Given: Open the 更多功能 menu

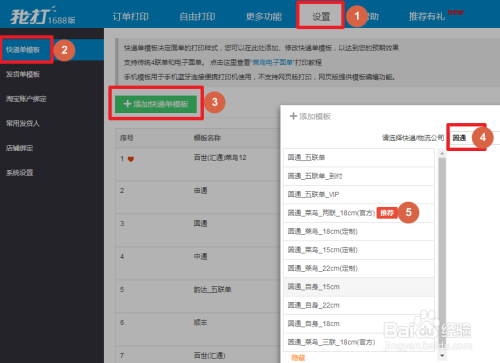Looking at the screenshot, I should tap(264, 16).
